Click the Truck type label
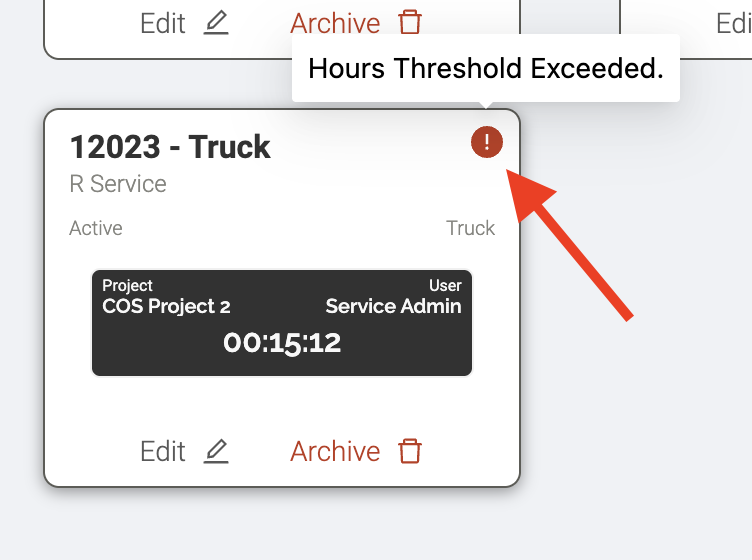 [470, 228]
